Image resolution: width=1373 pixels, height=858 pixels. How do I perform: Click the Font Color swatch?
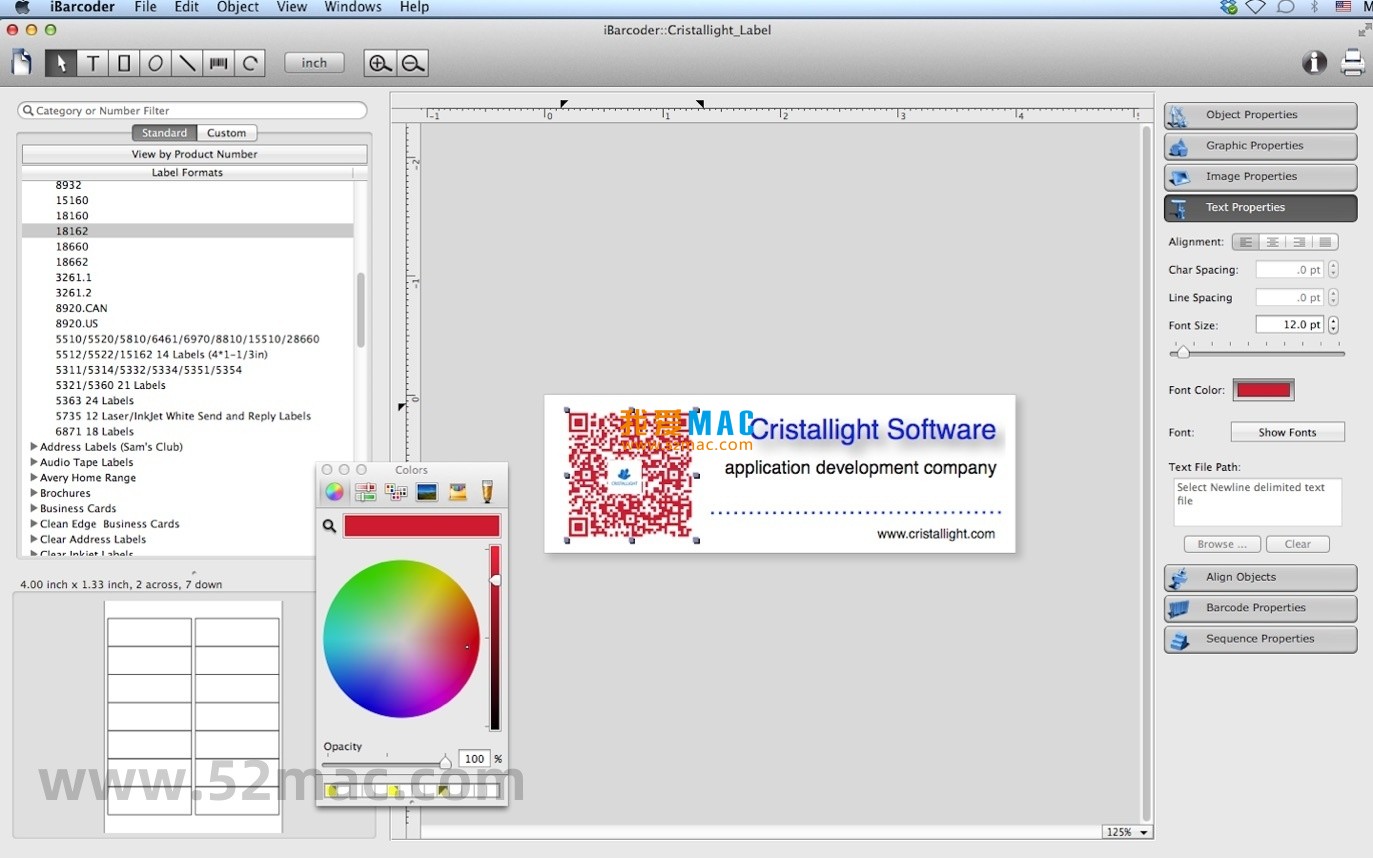pyautogui.click(x=1263, y=390)
